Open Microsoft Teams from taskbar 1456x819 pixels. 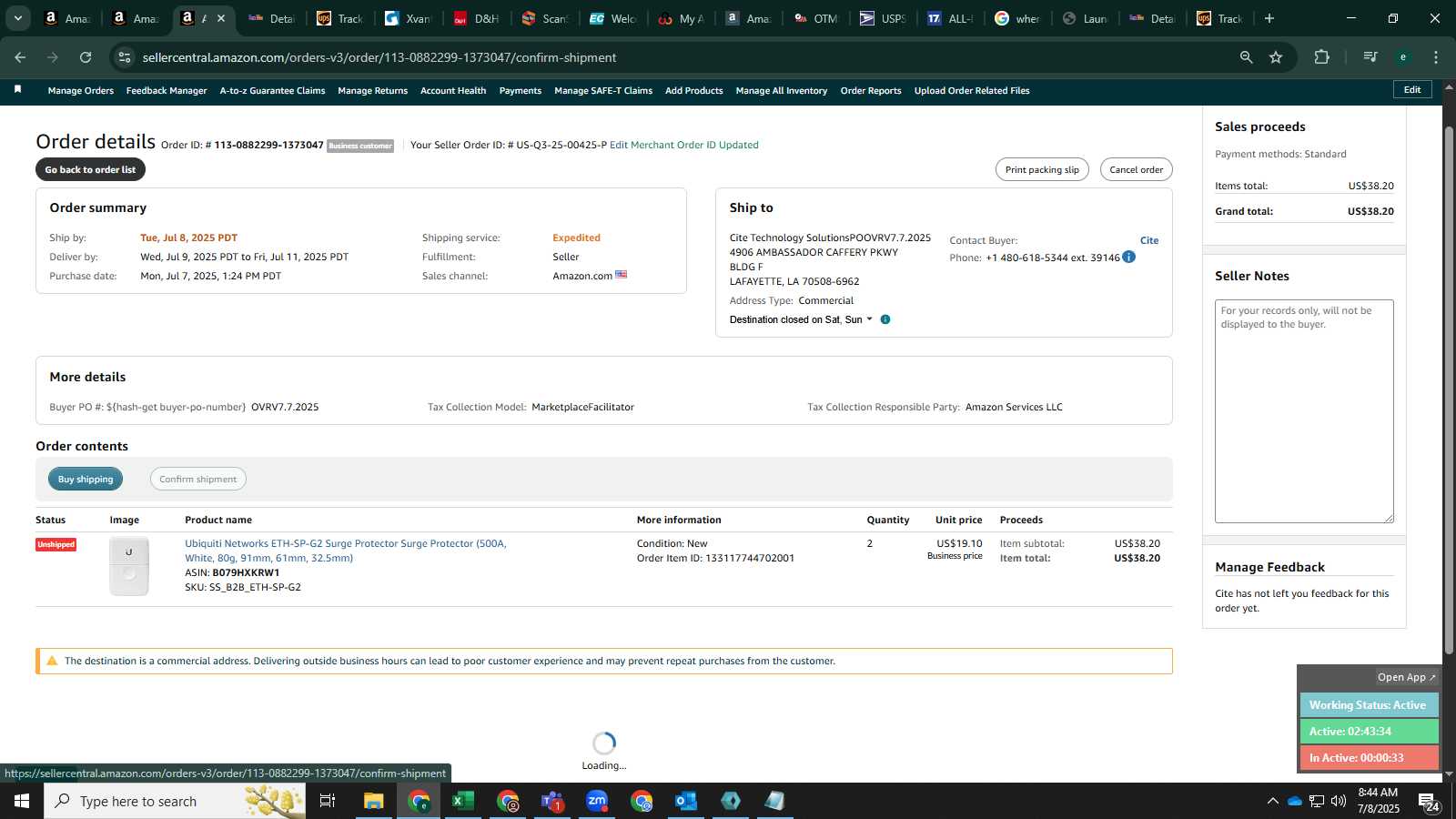click(552, 801)
